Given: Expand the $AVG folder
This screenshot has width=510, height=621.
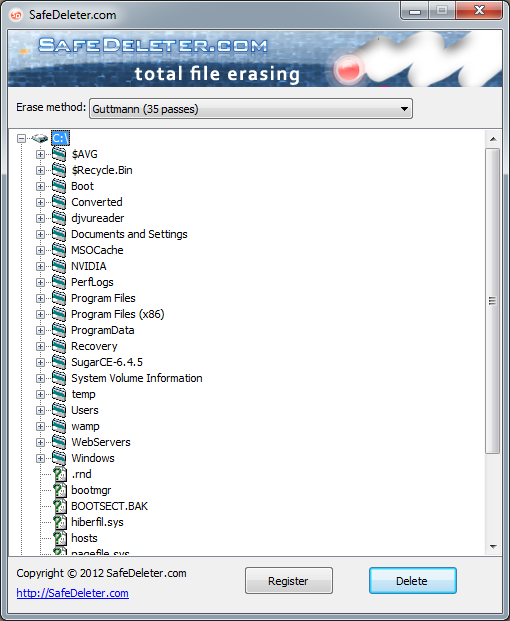Looking at the screenshot, I should click(40, 154).
